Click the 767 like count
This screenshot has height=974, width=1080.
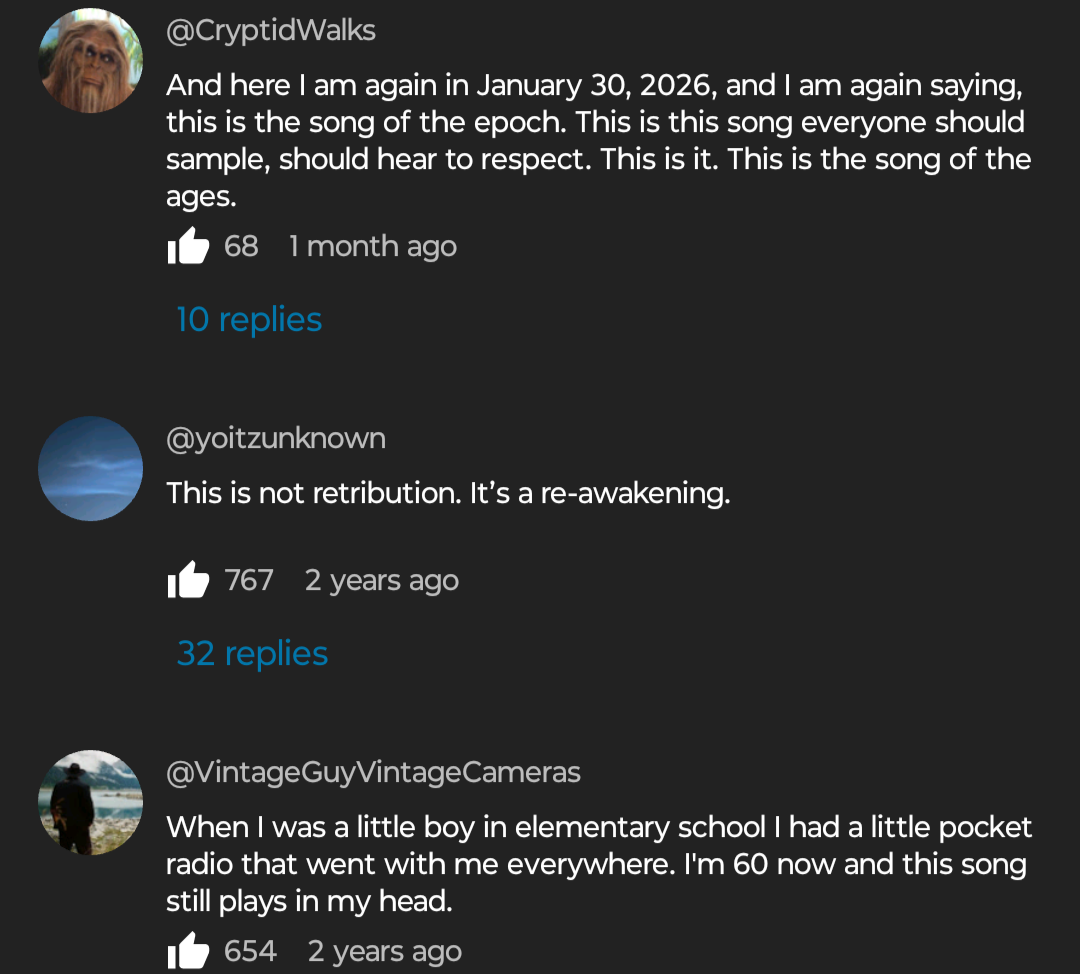pyautogui.click(x=249, y=580)
